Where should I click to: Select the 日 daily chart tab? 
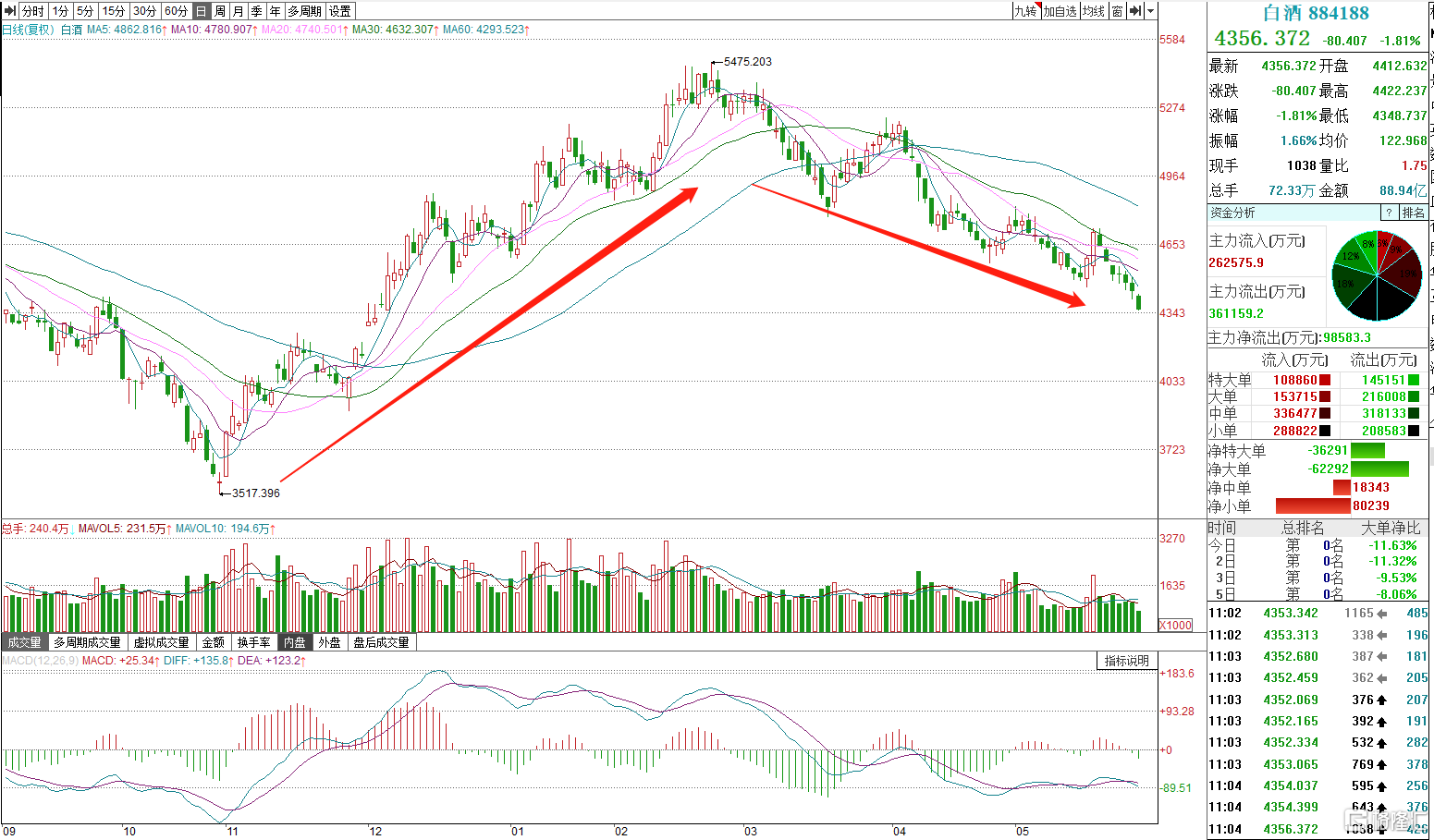tap(202, 11)
